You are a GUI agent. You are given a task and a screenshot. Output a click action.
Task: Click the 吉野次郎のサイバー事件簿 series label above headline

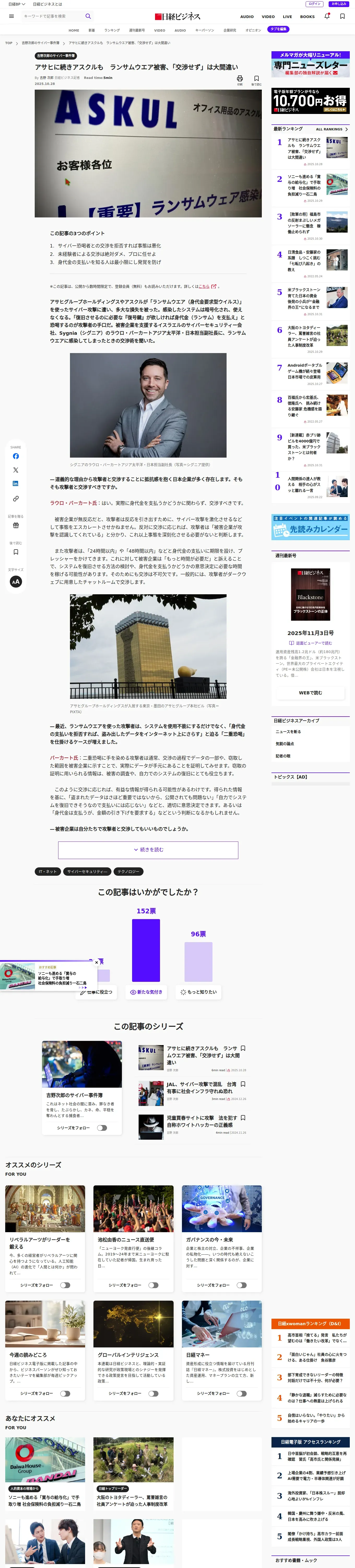pos(56,55)
